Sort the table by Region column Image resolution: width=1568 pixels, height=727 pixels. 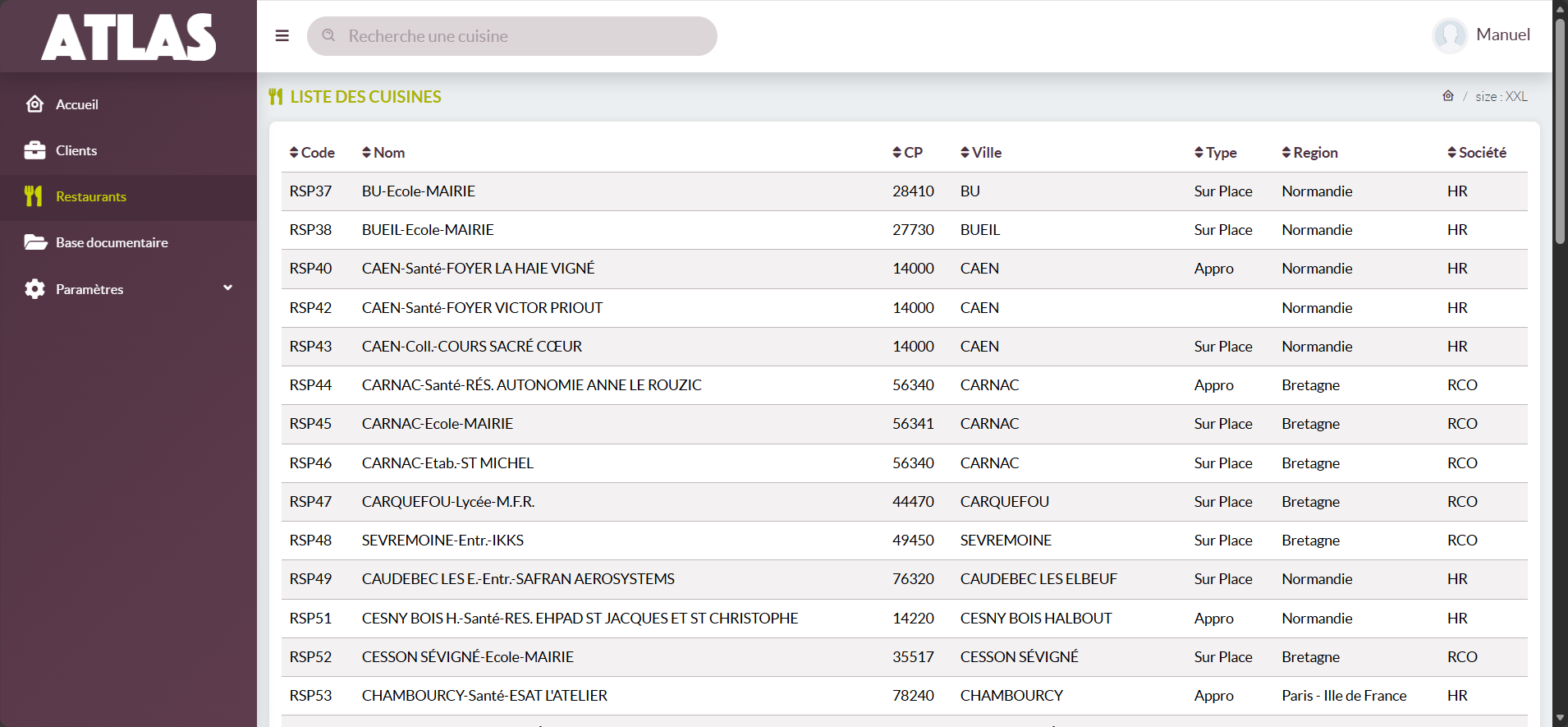click(1310, 153)
